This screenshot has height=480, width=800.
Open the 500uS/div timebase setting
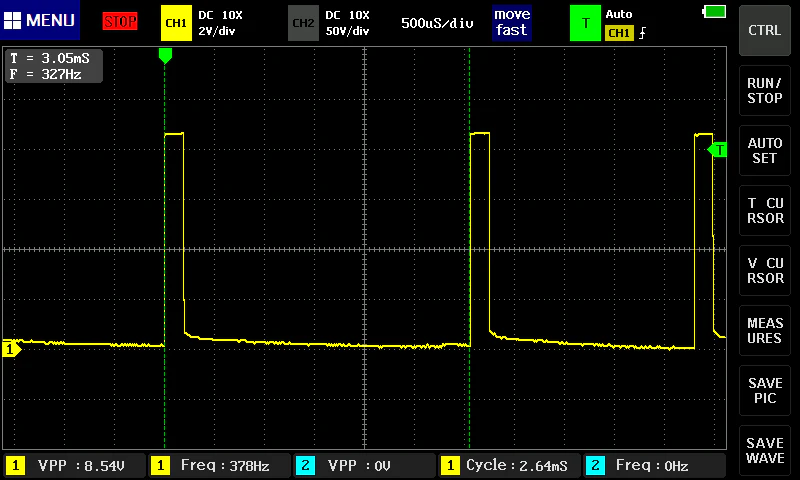pyautogui.click(x=437, y=23)
